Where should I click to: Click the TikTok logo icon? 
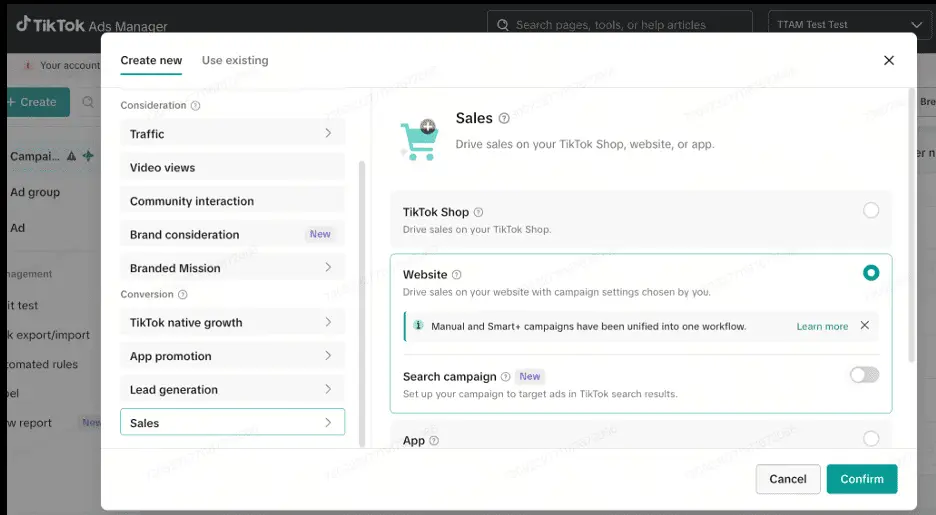23,24
